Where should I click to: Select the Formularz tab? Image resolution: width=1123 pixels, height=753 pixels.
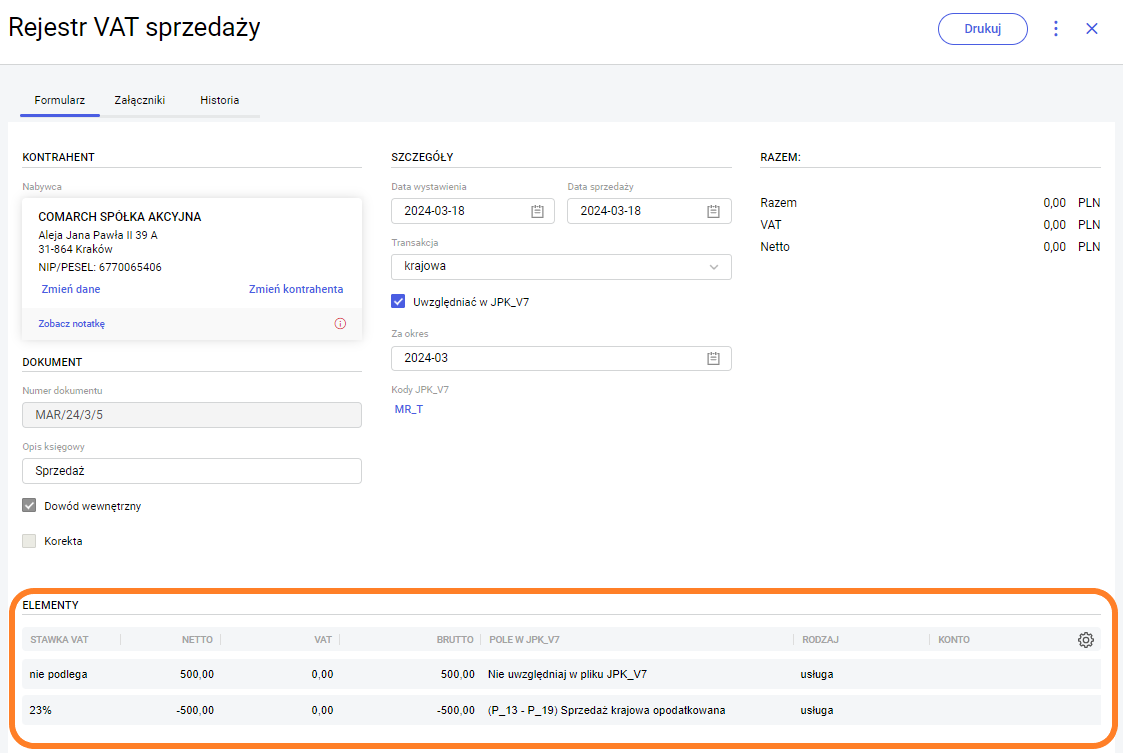point(60,101)
